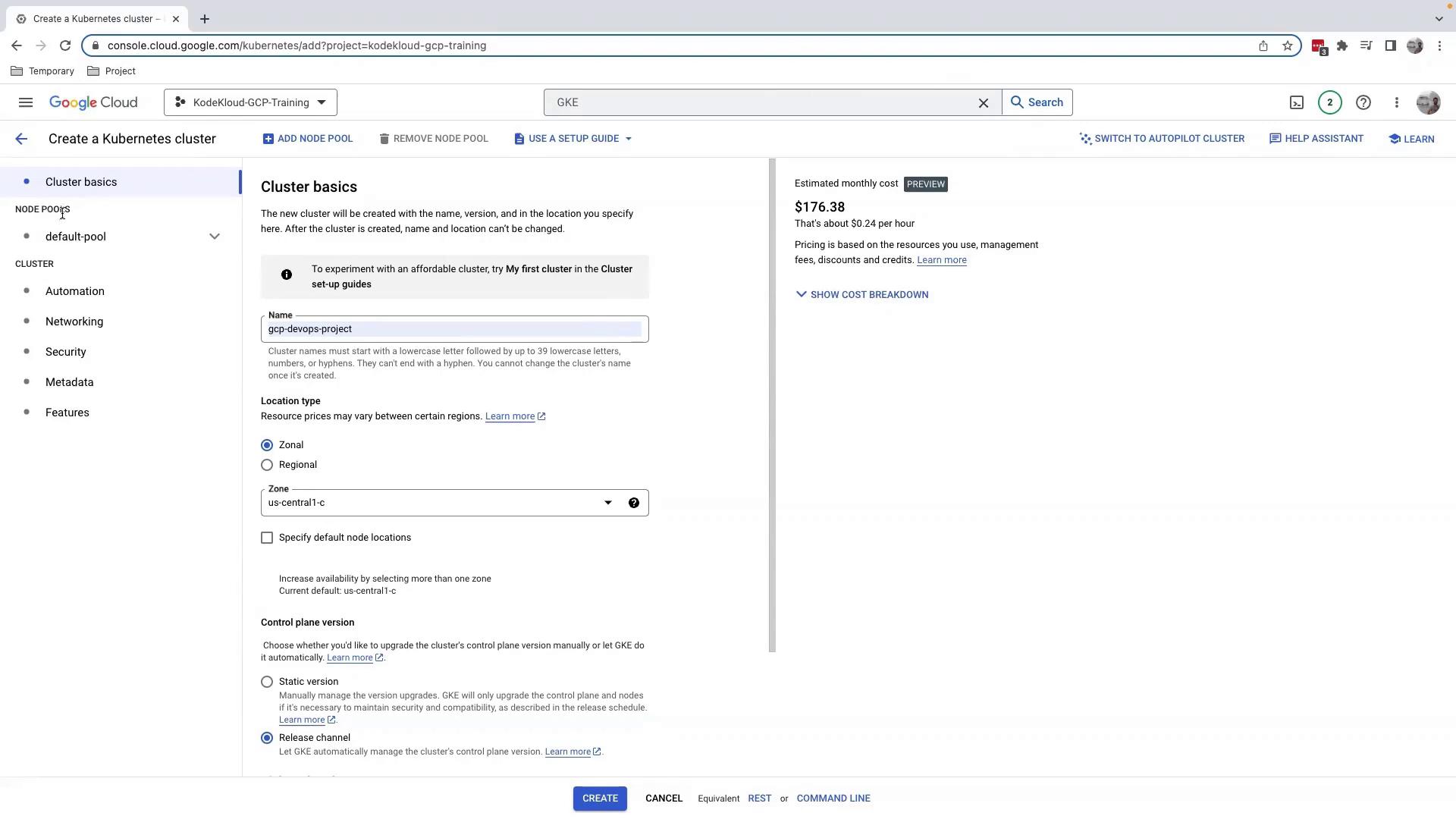Click the Zone field help tooltip icon
This screenshot has height=819, width=1456.
634,503
